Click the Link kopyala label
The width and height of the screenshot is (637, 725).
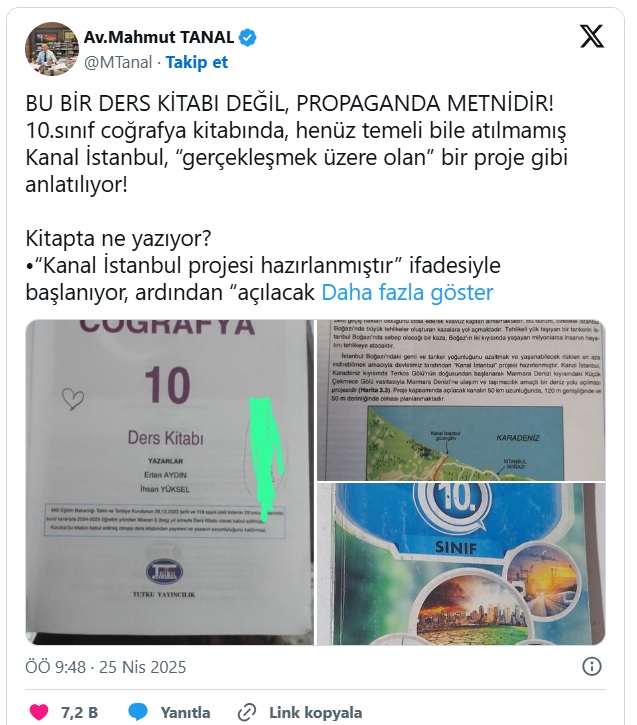coord(316,712)
